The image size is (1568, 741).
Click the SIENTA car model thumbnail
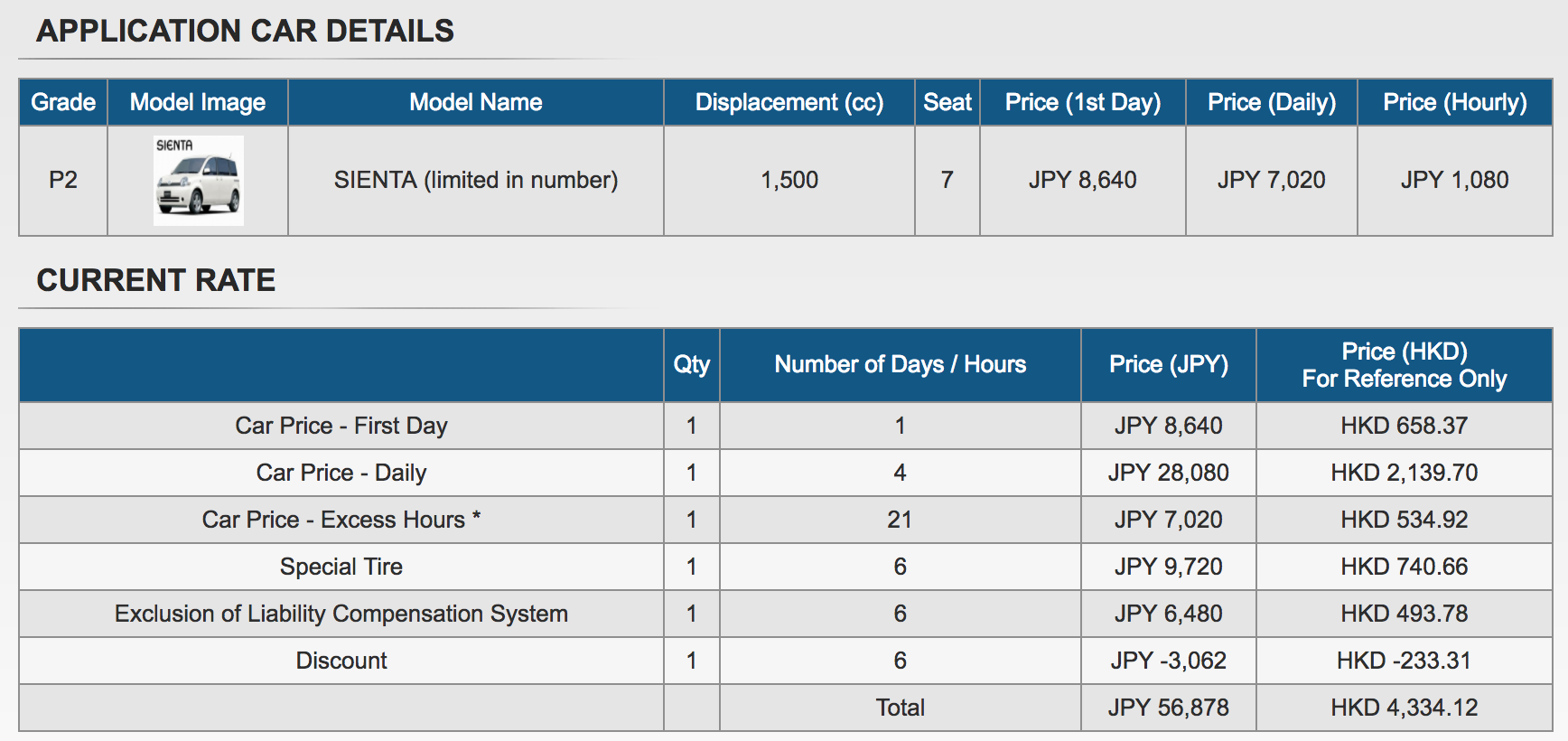tap(198, 180)
